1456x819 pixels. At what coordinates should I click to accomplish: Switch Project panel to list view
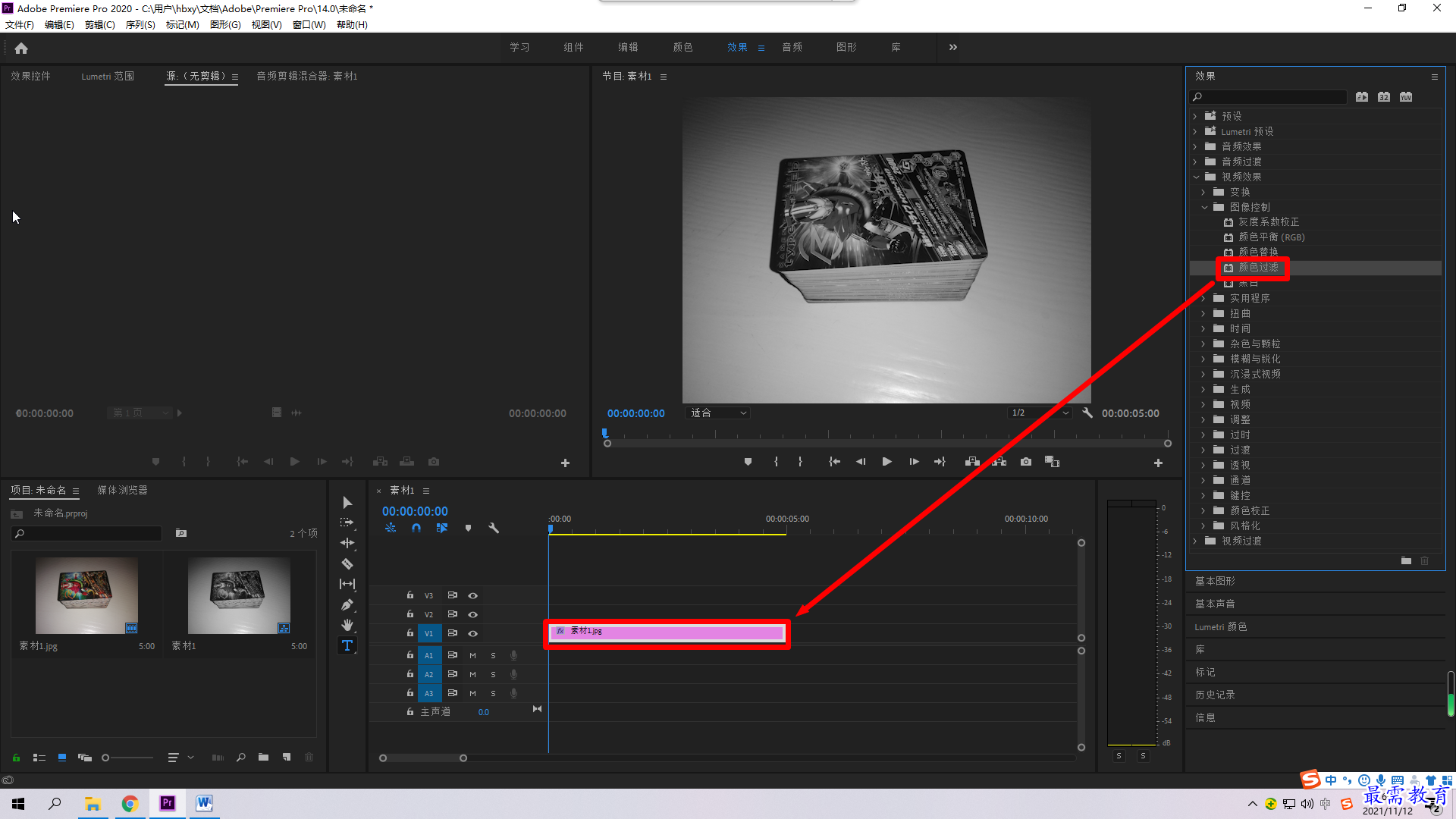click(39, 757)
